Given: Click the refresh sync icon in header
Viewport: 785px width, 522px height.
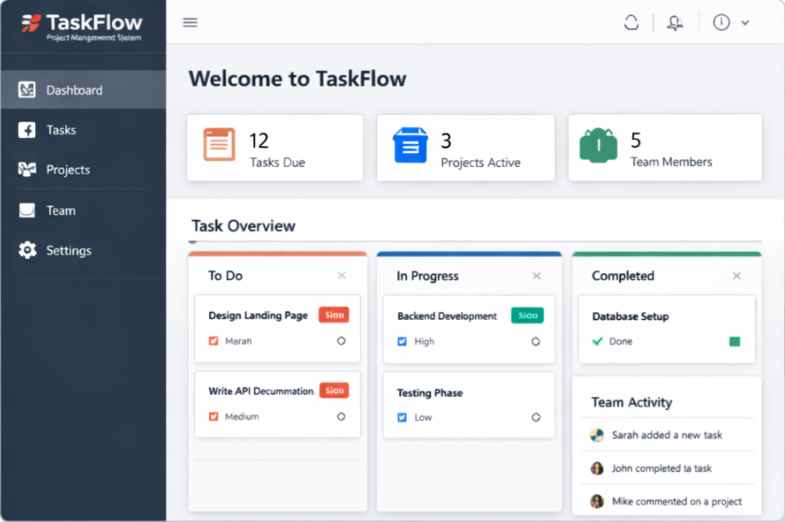Looking at the screenshot, I should point(631,23).
